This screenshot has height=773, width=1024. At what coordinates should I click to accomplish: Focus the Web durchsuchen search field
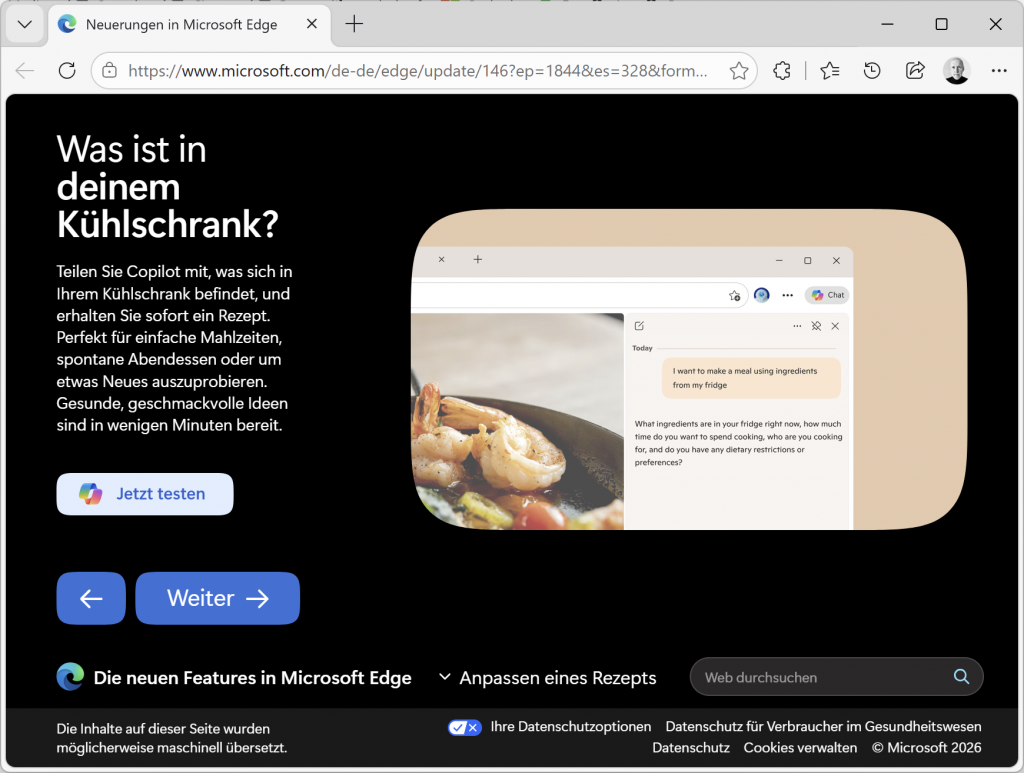click(820, 677)
